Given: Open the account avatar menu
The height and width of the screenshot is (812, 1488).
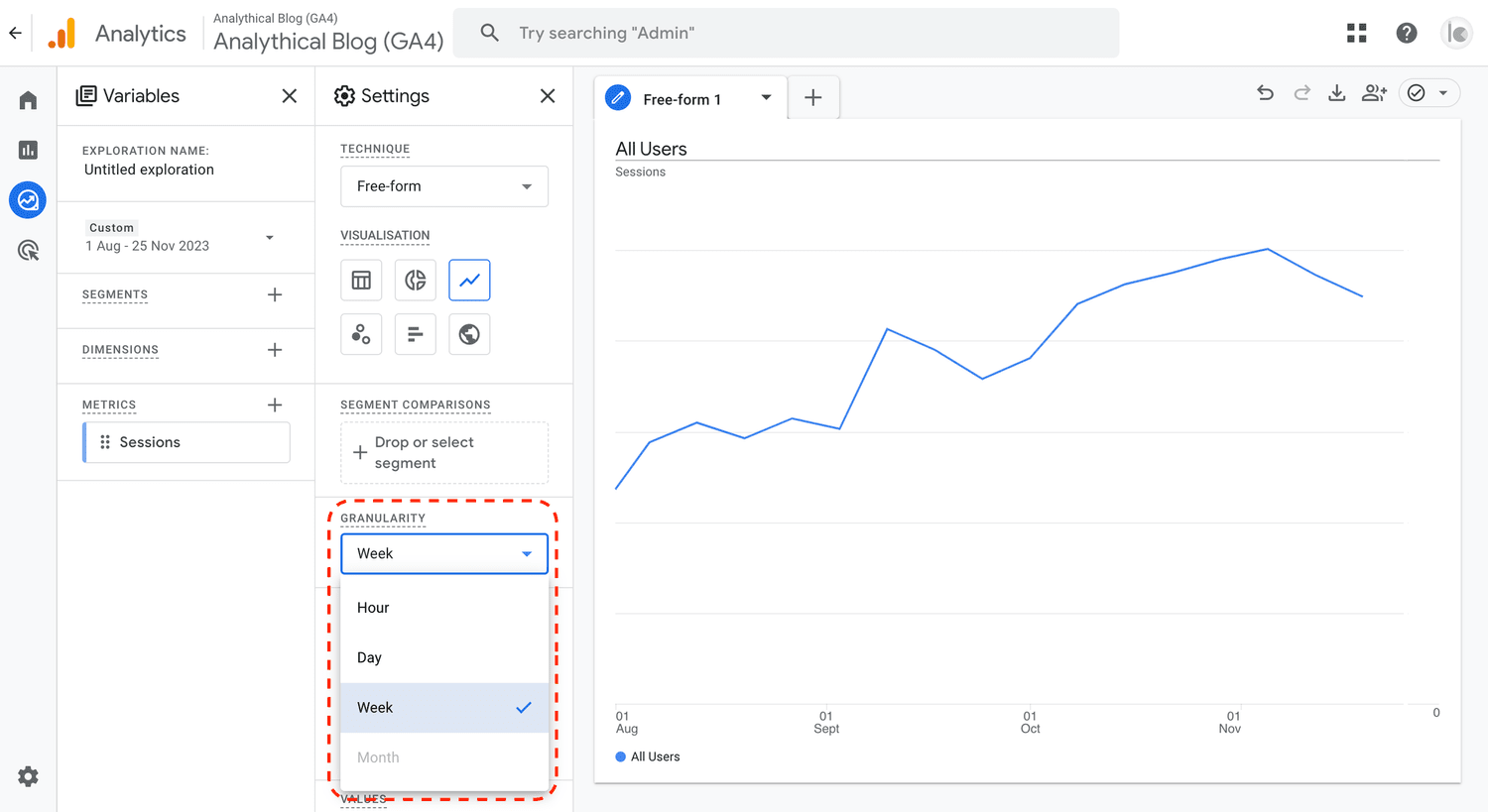Looking at the screenshot, I should pyautogui.click(x=1455, y=32).
